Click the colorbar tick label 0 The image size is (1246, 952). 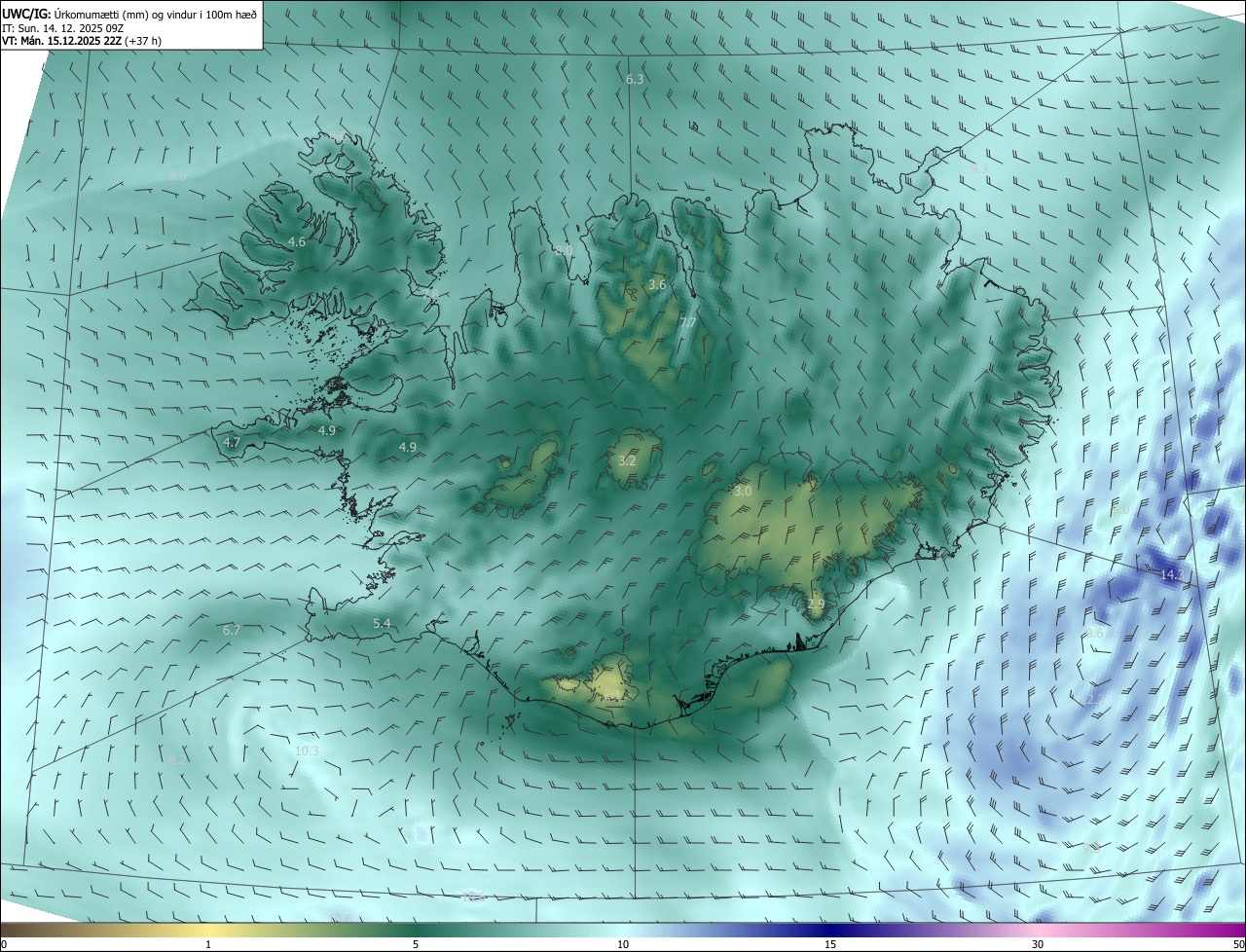[x=4, y=944]
